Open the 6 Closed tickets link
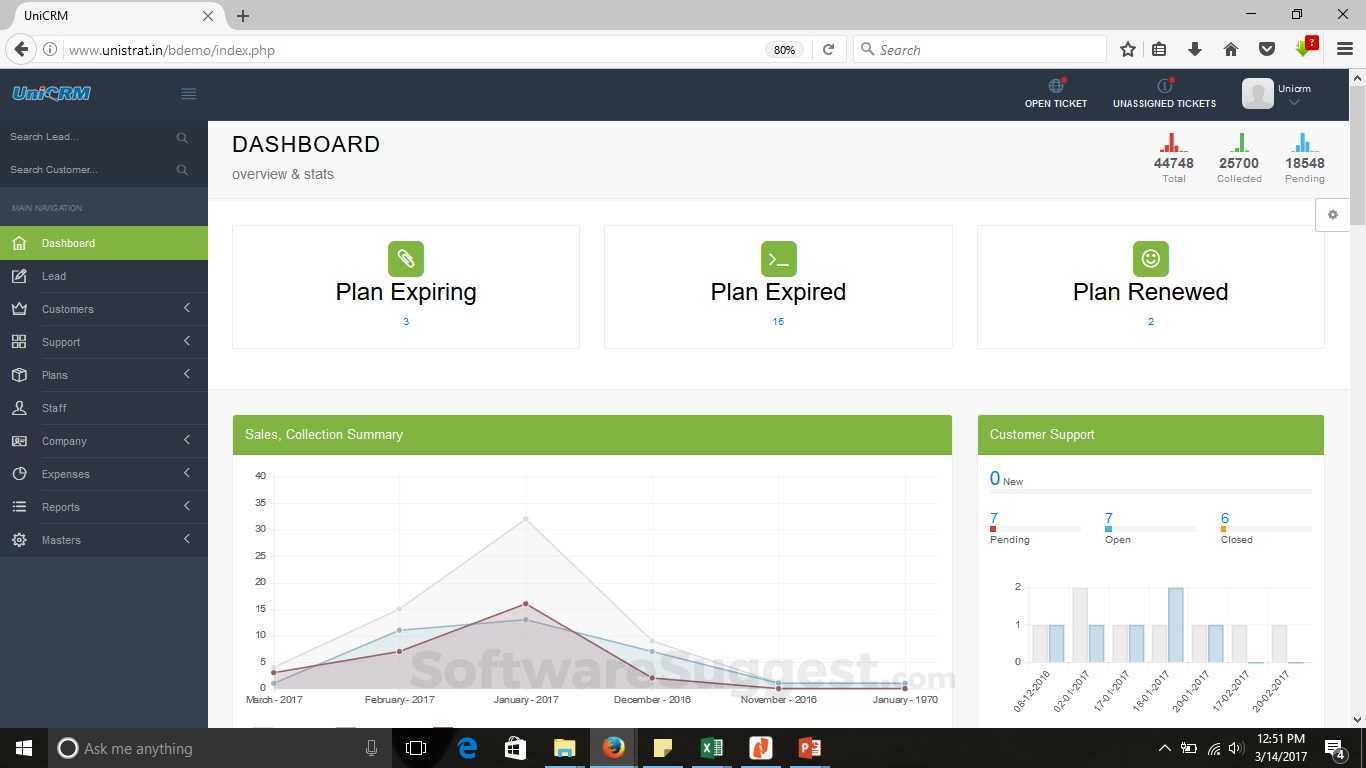Viewport: 1366px width, 768px height. [1224, 519]
